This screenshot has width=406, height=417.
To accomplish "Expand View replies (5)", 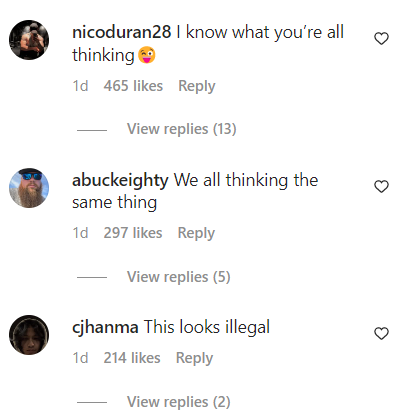I will tap(179, 277).
